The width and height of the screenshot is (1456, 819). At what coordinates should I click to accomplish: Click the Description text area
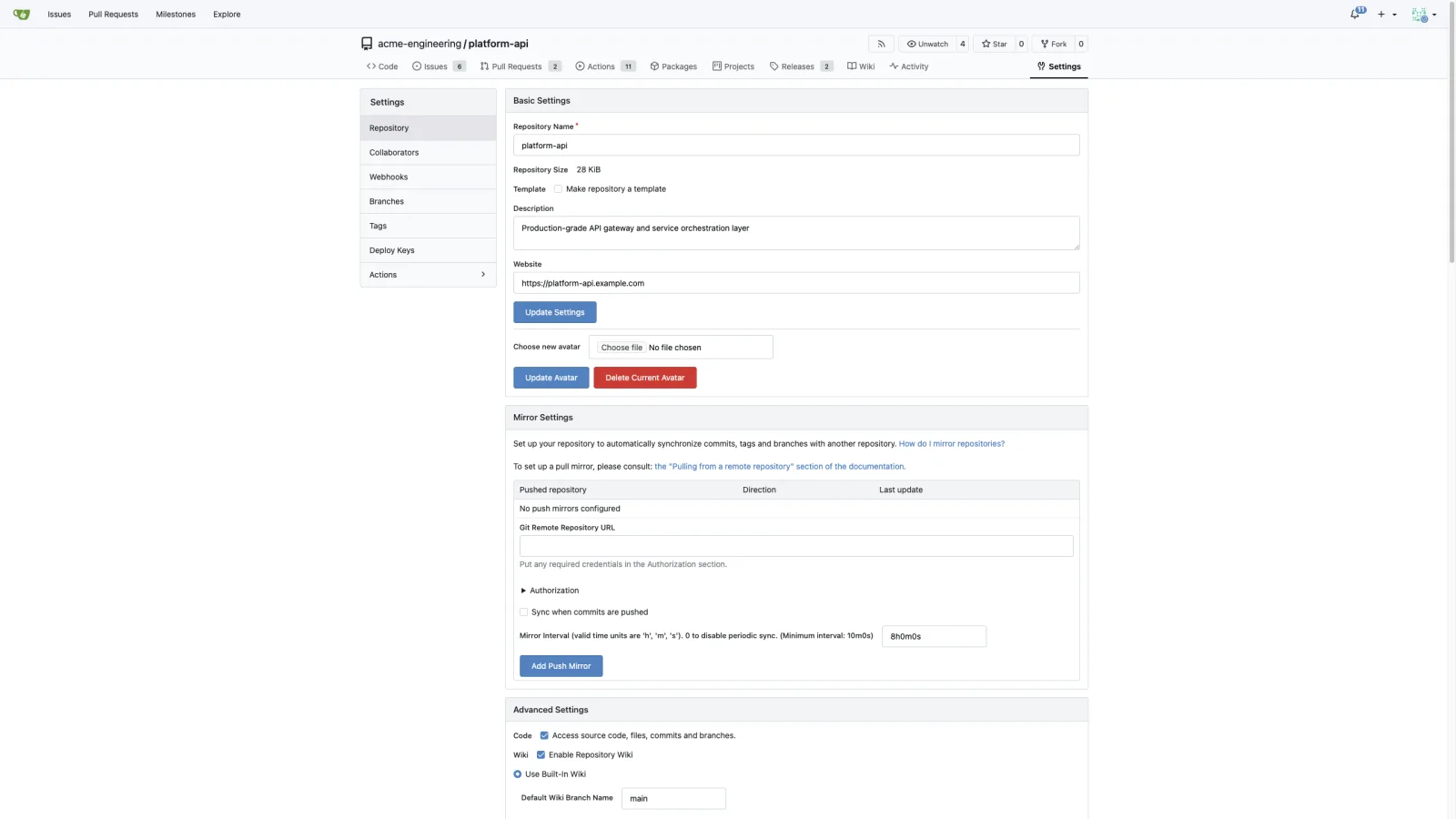point(796,233)
